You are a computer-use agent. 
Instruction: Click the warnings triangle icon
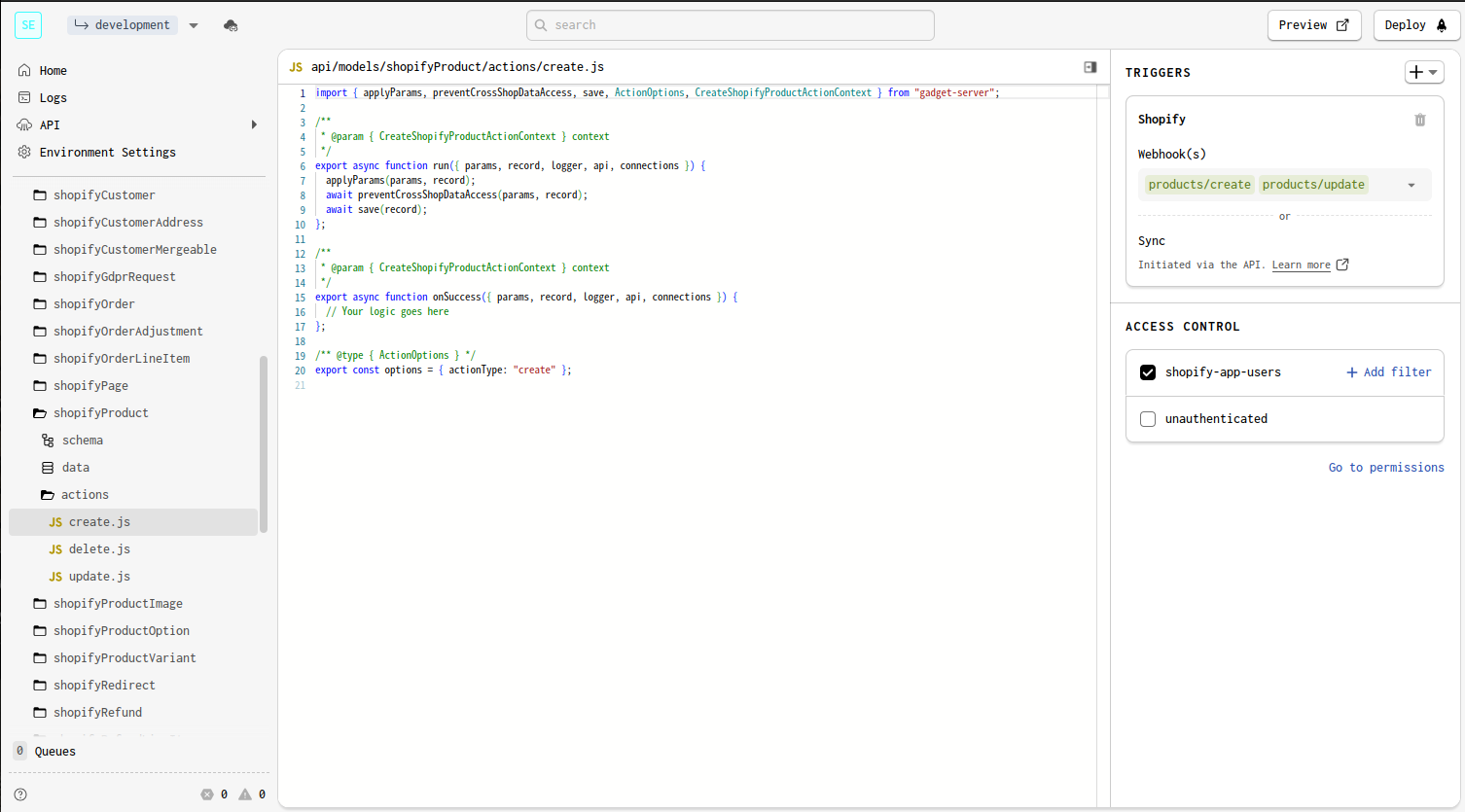[x=245, y=794]
